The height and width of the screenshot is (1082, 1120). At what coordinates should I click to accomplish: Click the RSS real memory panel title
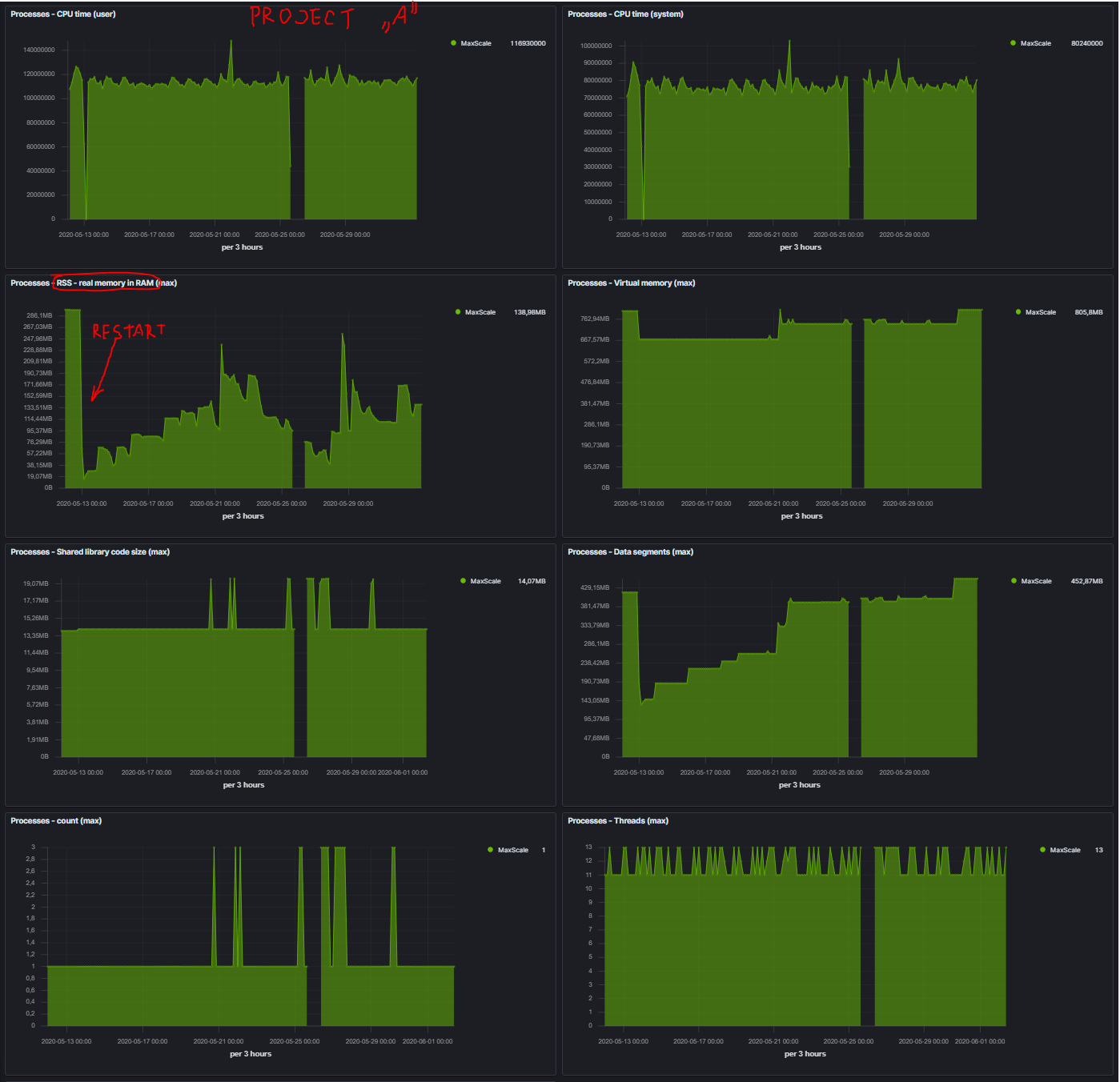(x=93, y=283)
